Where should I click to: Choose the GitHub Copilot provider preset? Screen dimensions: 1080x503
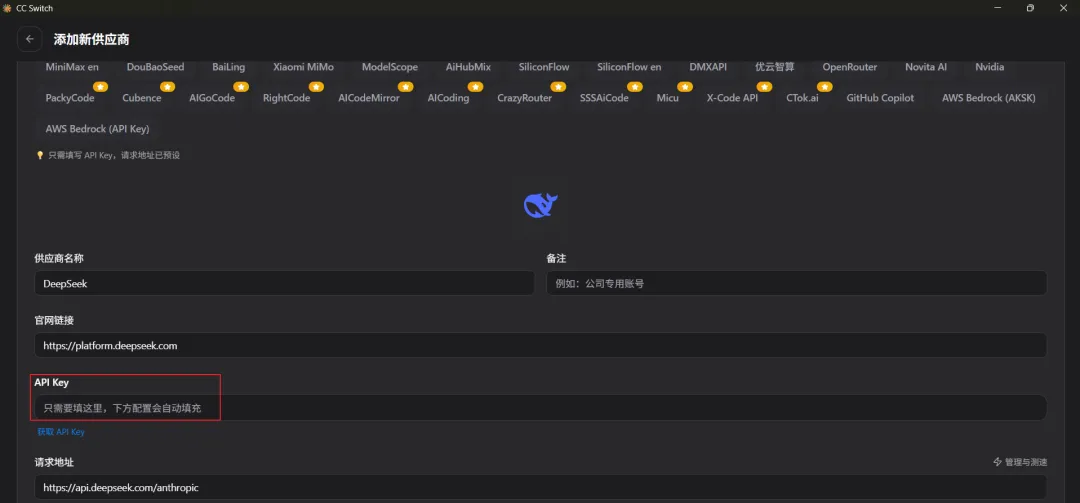(880, 98)
